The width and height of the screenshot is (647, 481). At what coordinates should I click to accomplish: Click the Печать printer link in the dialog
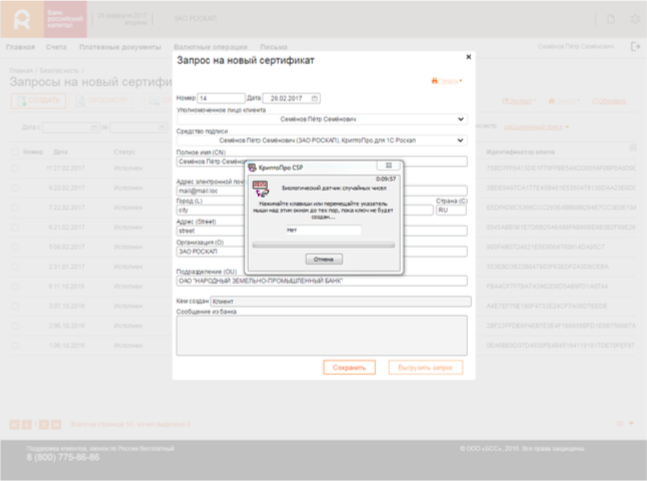tap(447, 81)
